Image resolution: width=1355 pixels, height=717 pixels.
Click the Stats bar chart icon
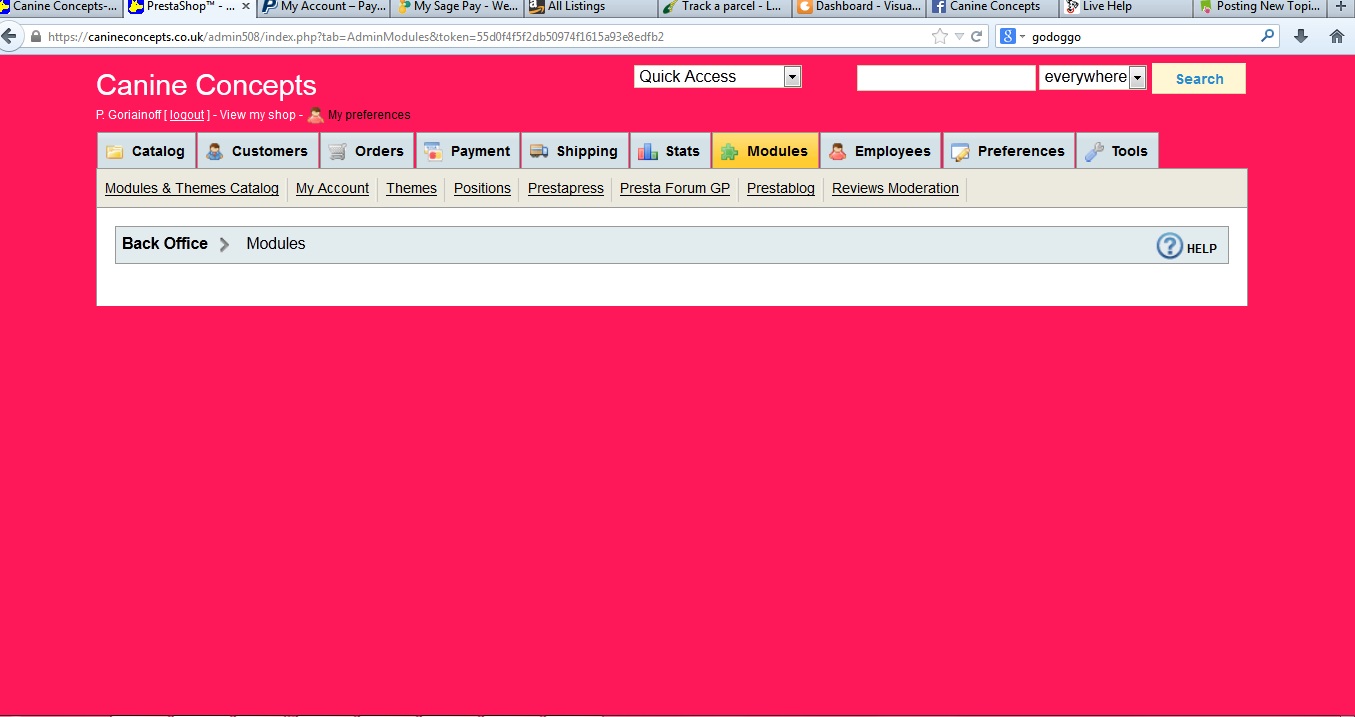pyautogui.click(x=648, y=152)
